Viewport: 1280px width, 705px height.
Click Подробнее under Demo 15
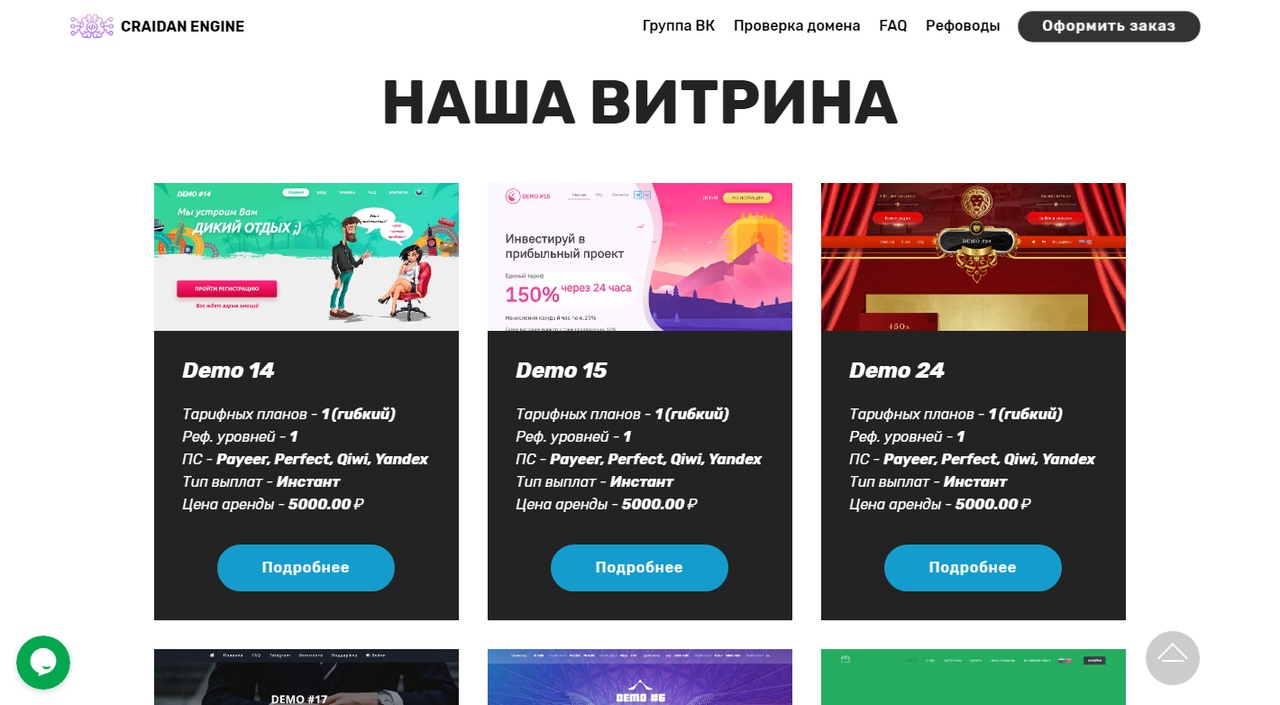pyautogui.click(x=639, y=567)
